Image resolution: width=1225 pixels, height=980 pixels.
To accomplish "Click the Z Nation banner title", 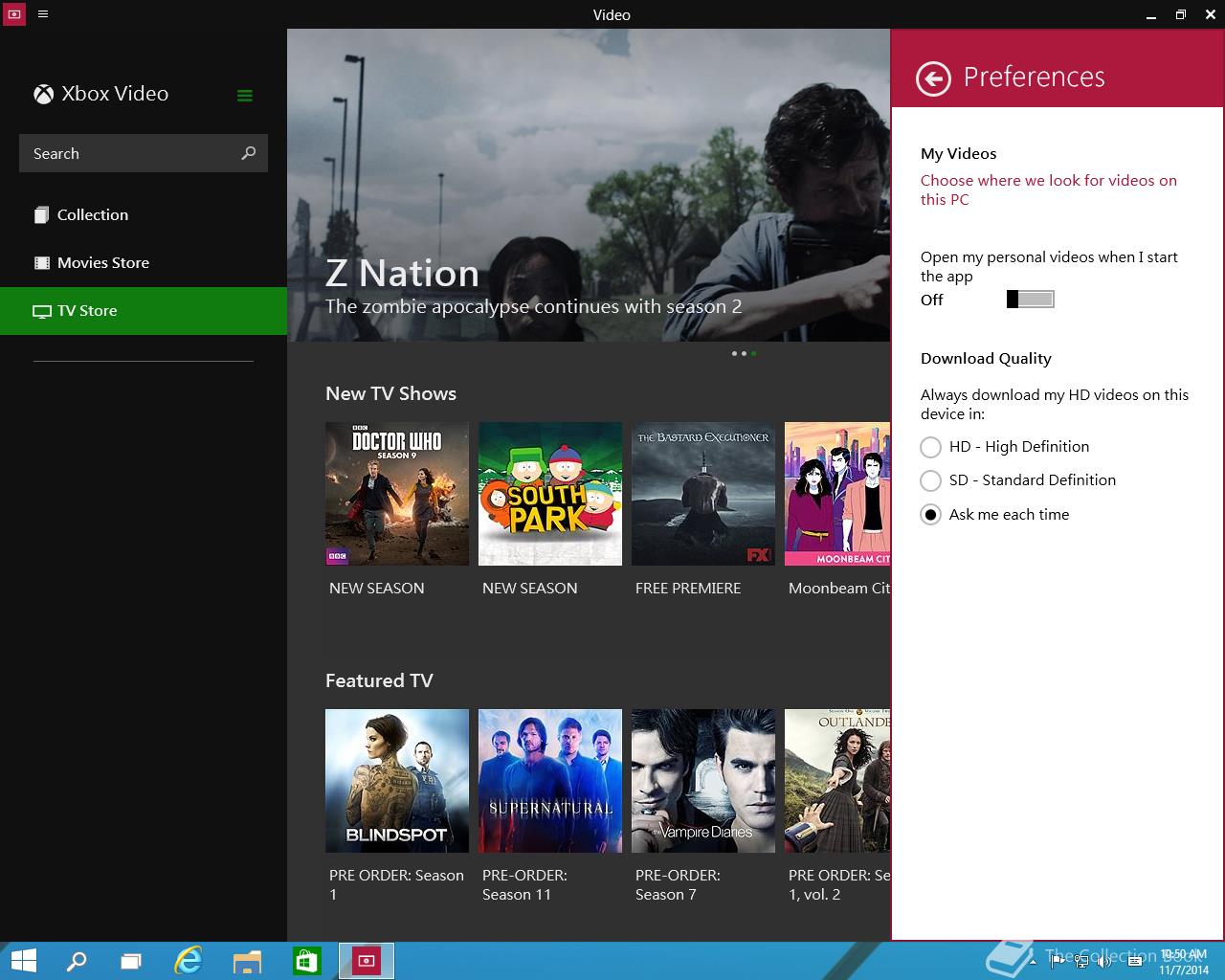I will 402,274.
